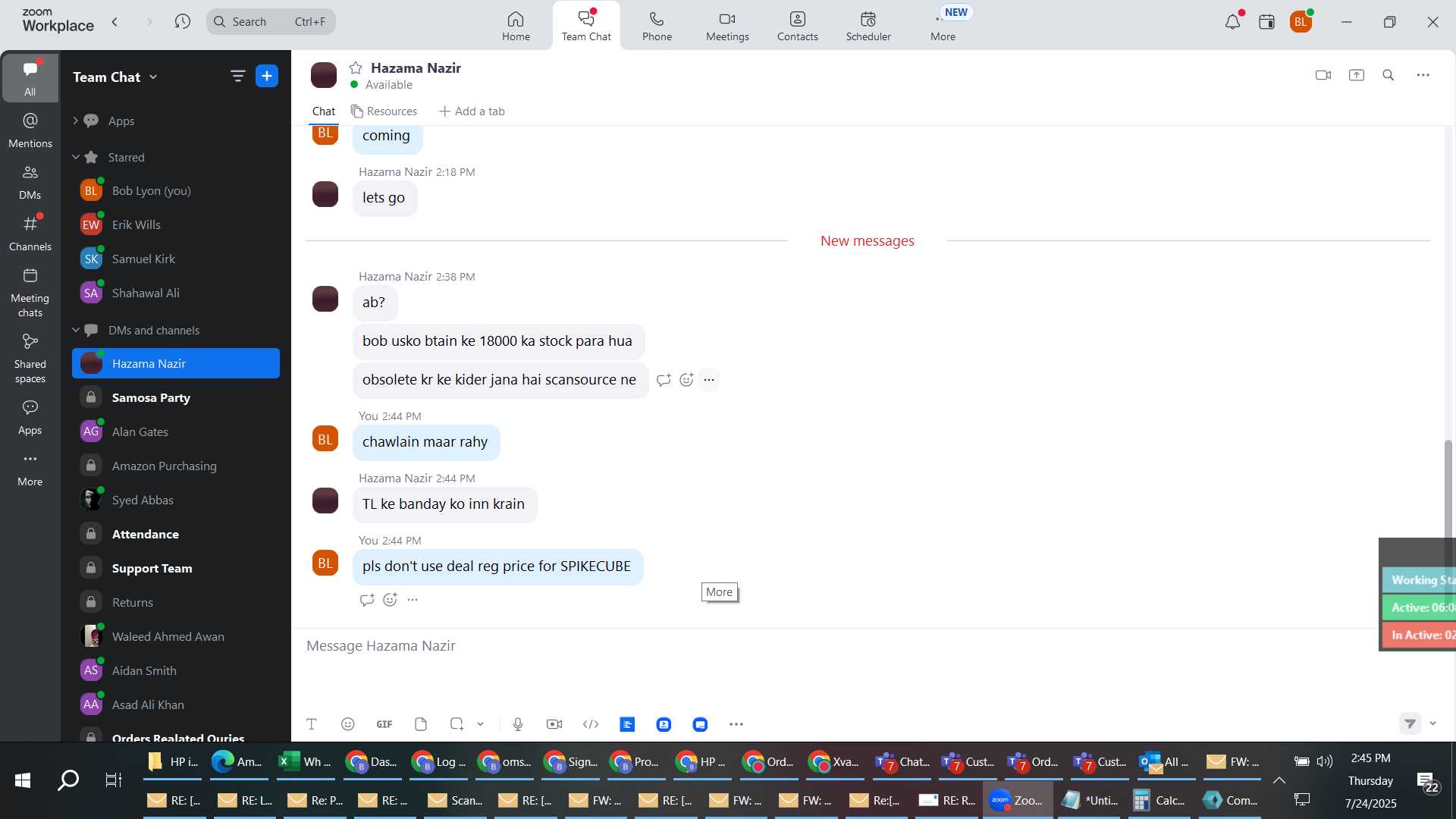Show hidden system tray icons

[x=1279, y=780]
